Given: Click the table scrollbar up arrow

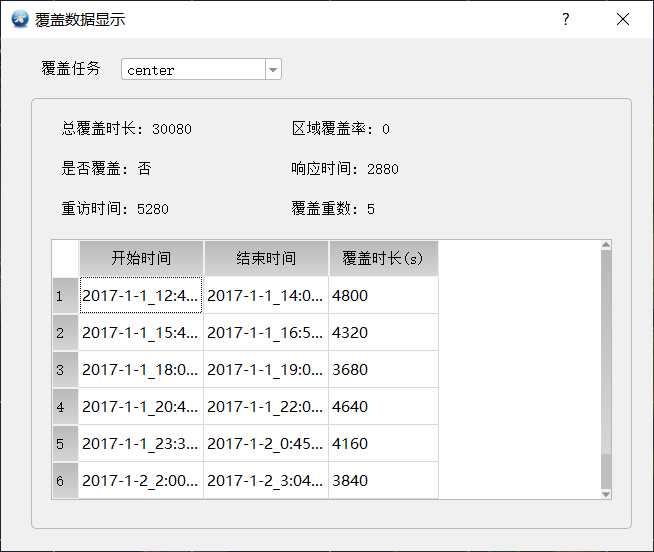Looking at the screenshot, I should pos(606,245).
